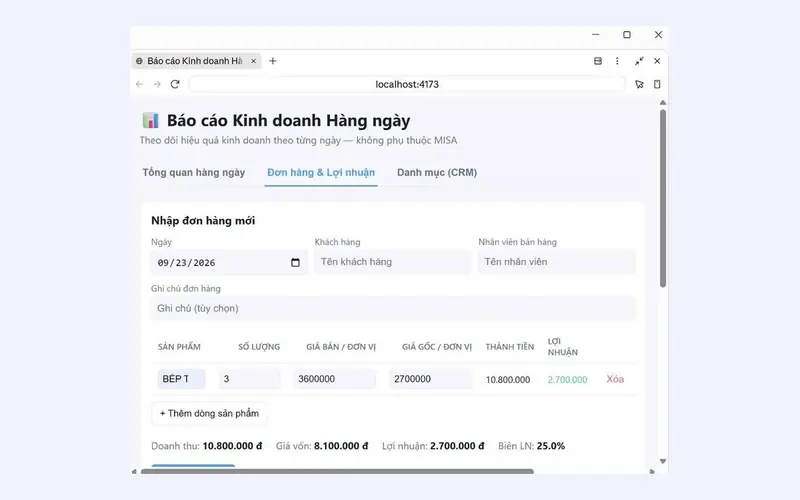
Task: Click the green 2.700.000 profit value
Action: tap(567, 380)
